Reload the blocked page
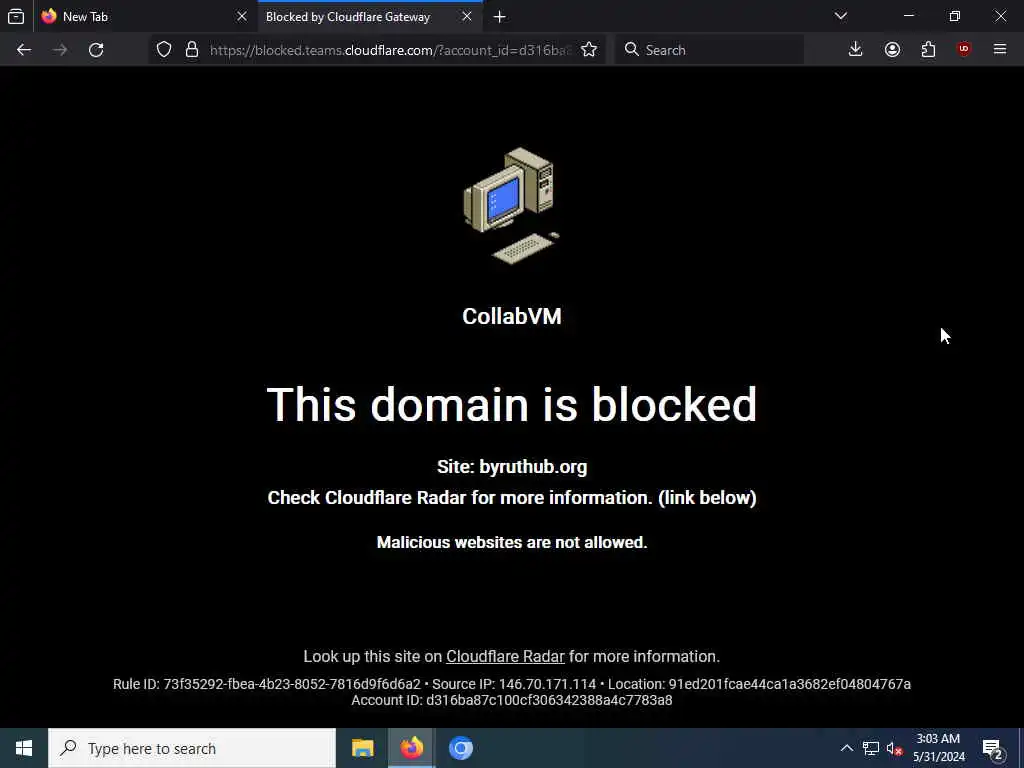This screenshot has height=768, width=1024. click(x=96, y=50)
